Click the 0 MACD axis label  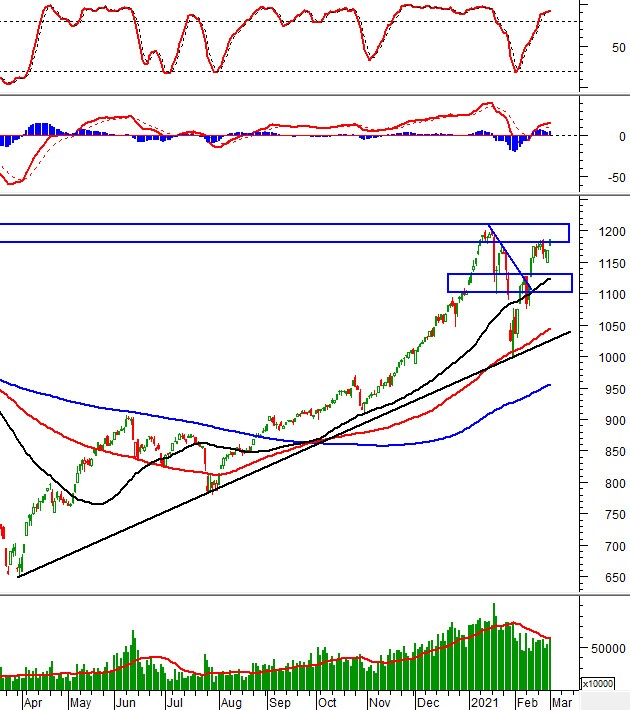(622, 136)
